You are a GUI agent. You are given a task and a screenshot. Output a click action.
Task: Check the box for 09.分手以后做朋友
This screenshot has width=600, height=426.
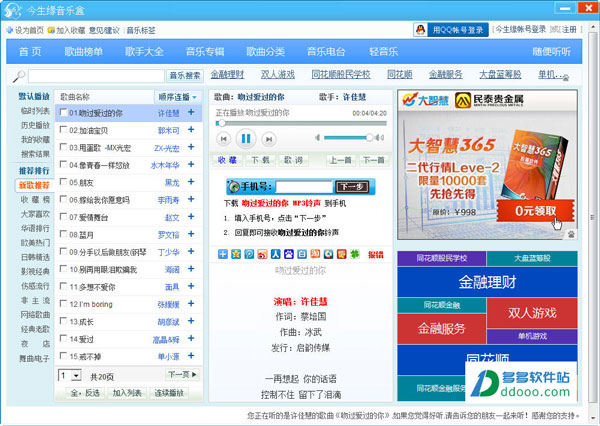click(x=64, y=251)
